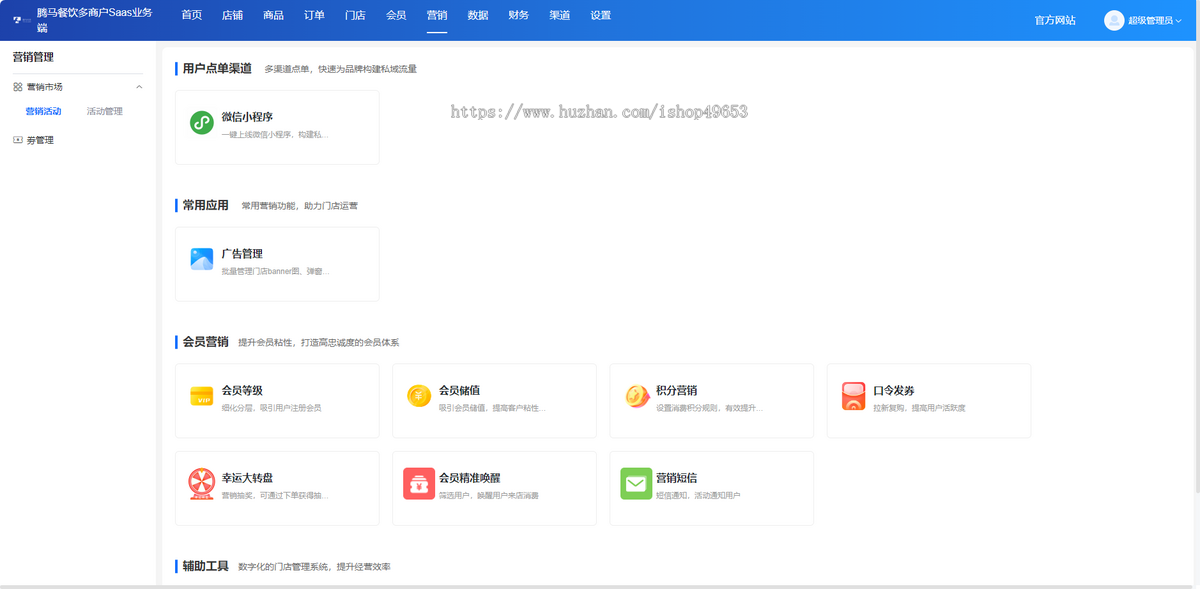1200x589 pixels.
Task: Select the 订单 nav tab
Action: click(x=314, y=16)
